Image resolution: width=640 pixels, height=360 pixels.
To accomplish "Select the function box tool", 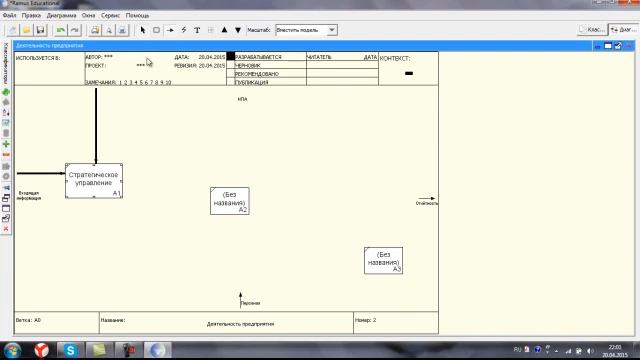I will (x=156, y=30).
